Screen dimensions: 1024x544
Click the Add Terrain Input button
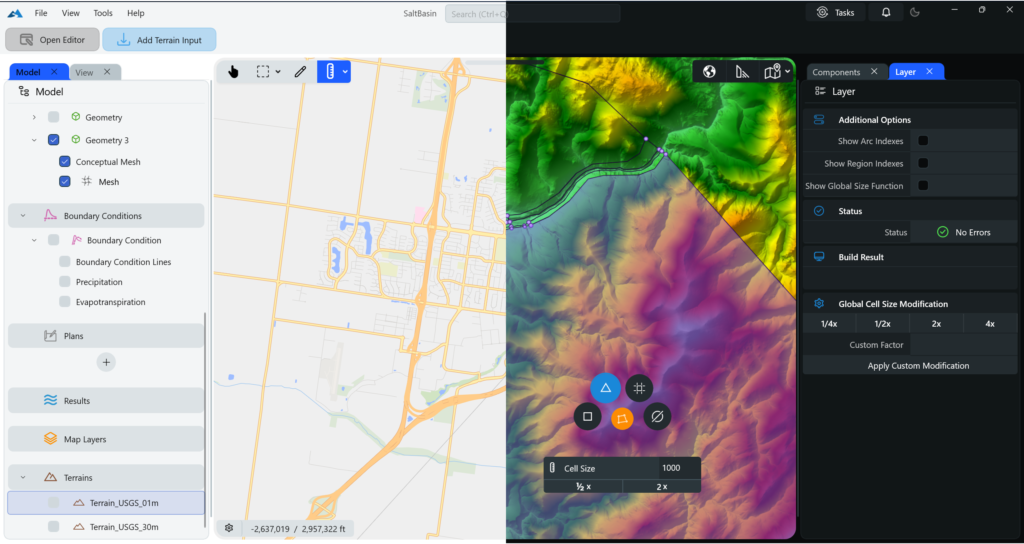click(x=159, y=40)
